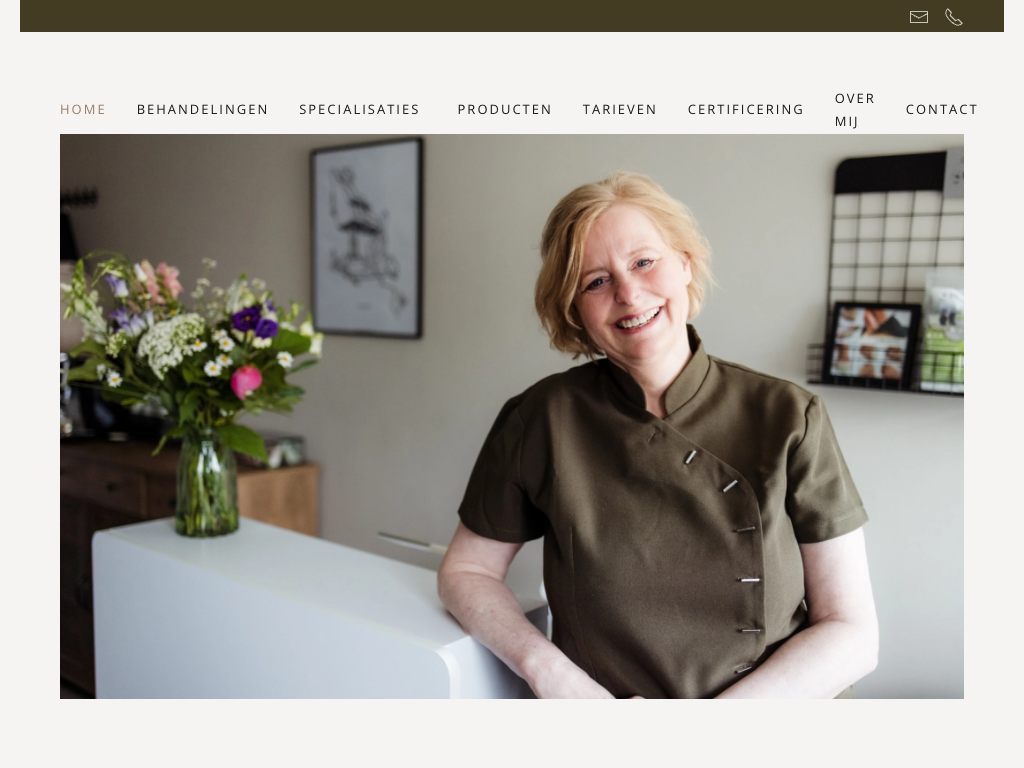The height and width of the screenshot is (768, 1024).
Task: Click the hero photo of the smiling woman
Action: (512, 416)
